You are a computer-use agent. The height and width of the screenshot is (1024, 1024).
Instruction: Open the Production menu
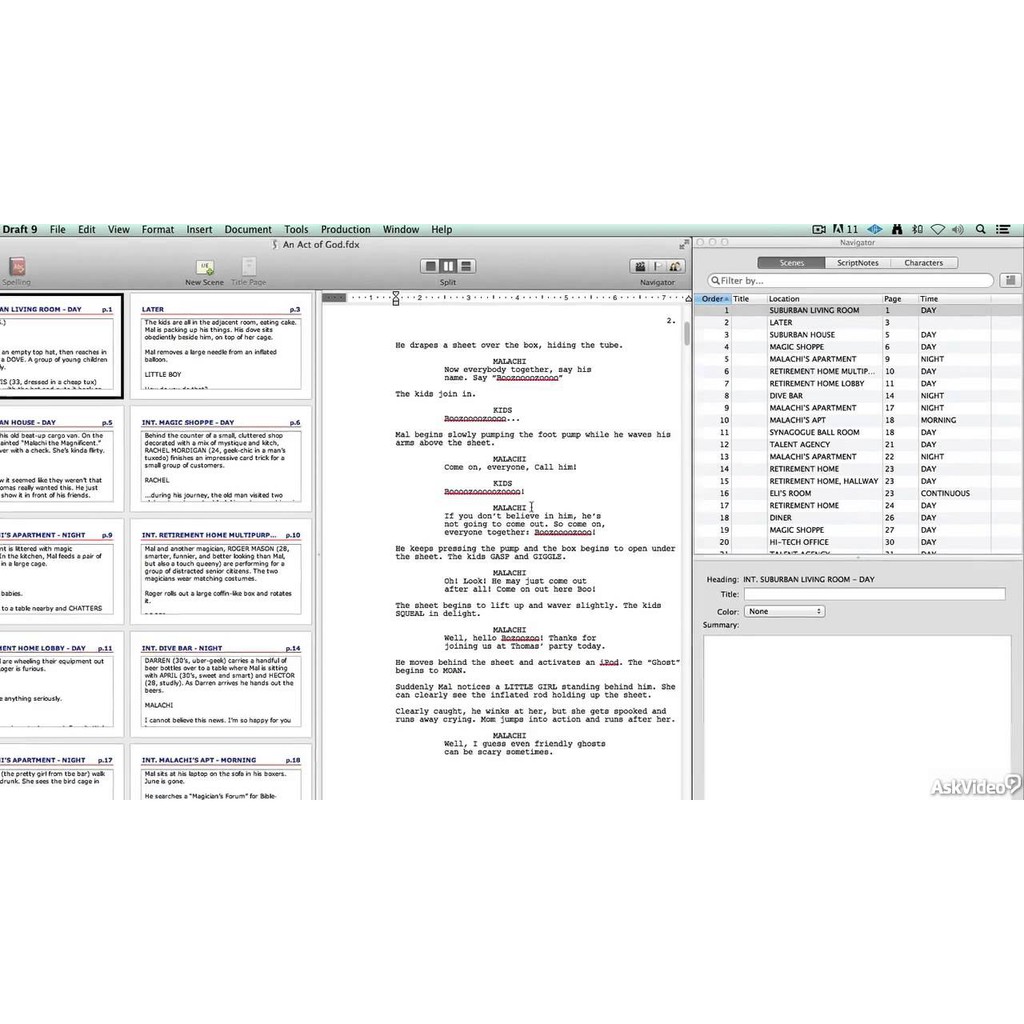(x=345, y=229)
